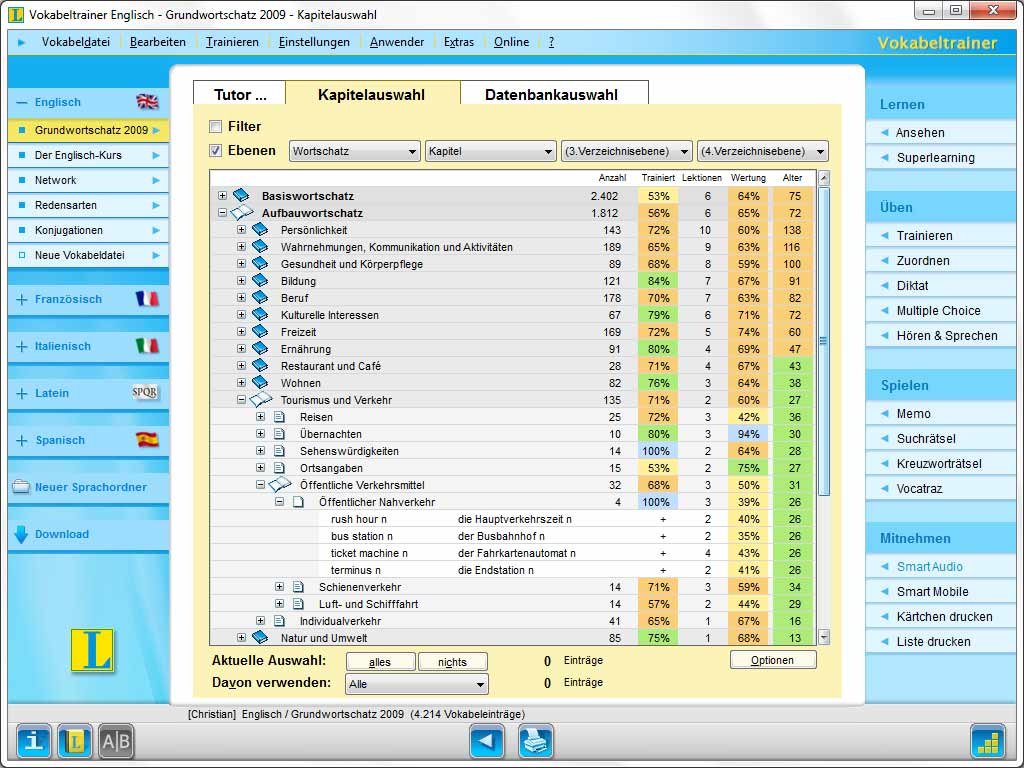Expand the Latein language folder
The width and height of the screenshot is (1024, 768).
(22, 393)
